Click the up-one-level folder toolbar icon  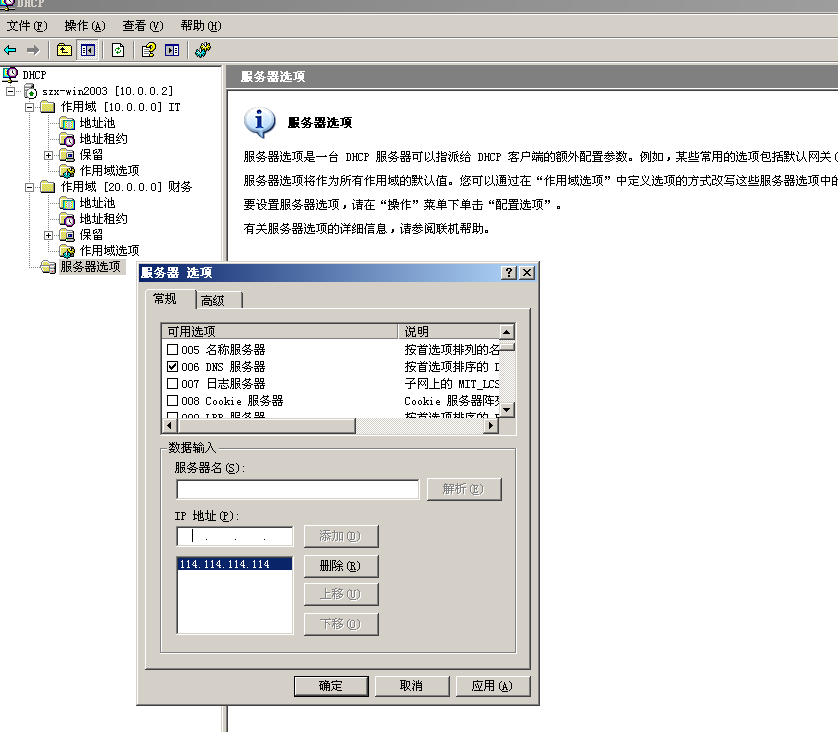pyautogui.click(x=60, y=50)
